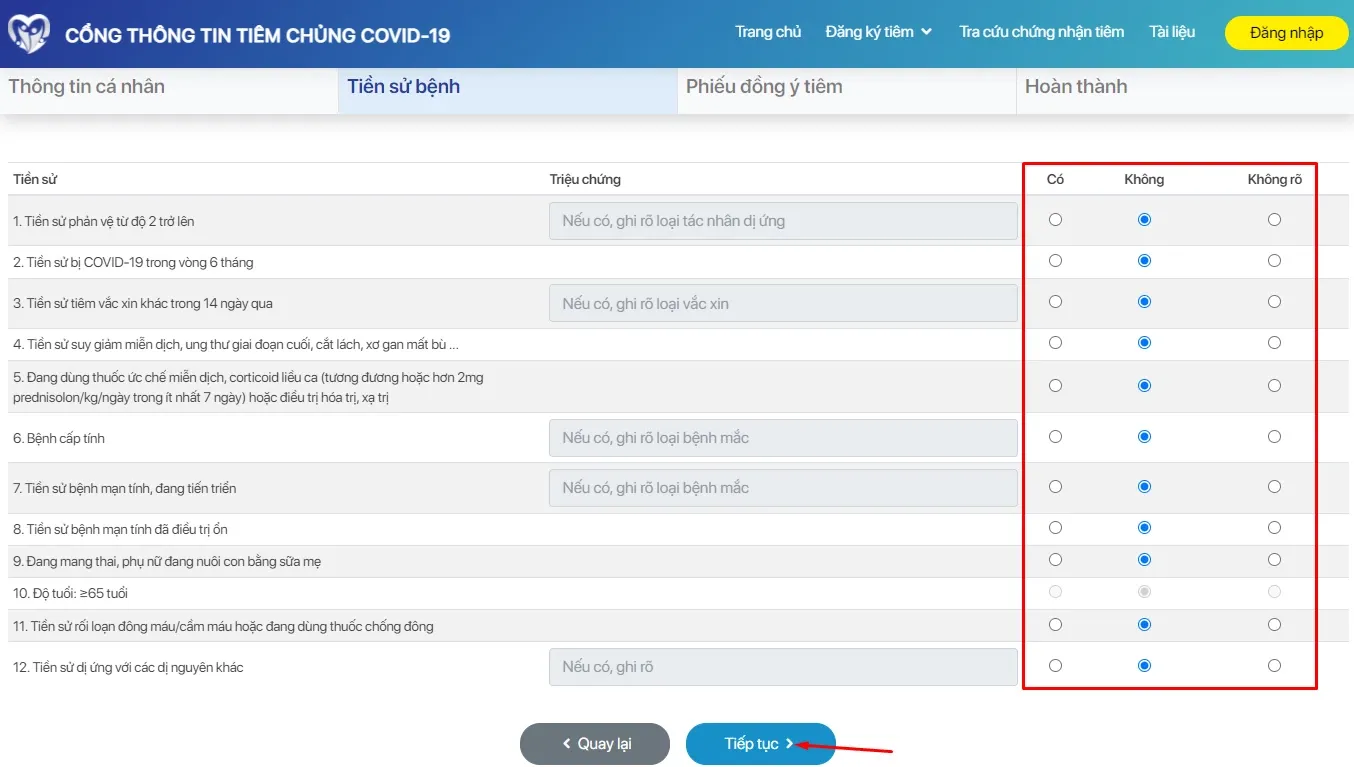Choose Có for COVID-19 trong vòng 6 tháng
Screen dimensions: 1354x767
coord(1055,261)
